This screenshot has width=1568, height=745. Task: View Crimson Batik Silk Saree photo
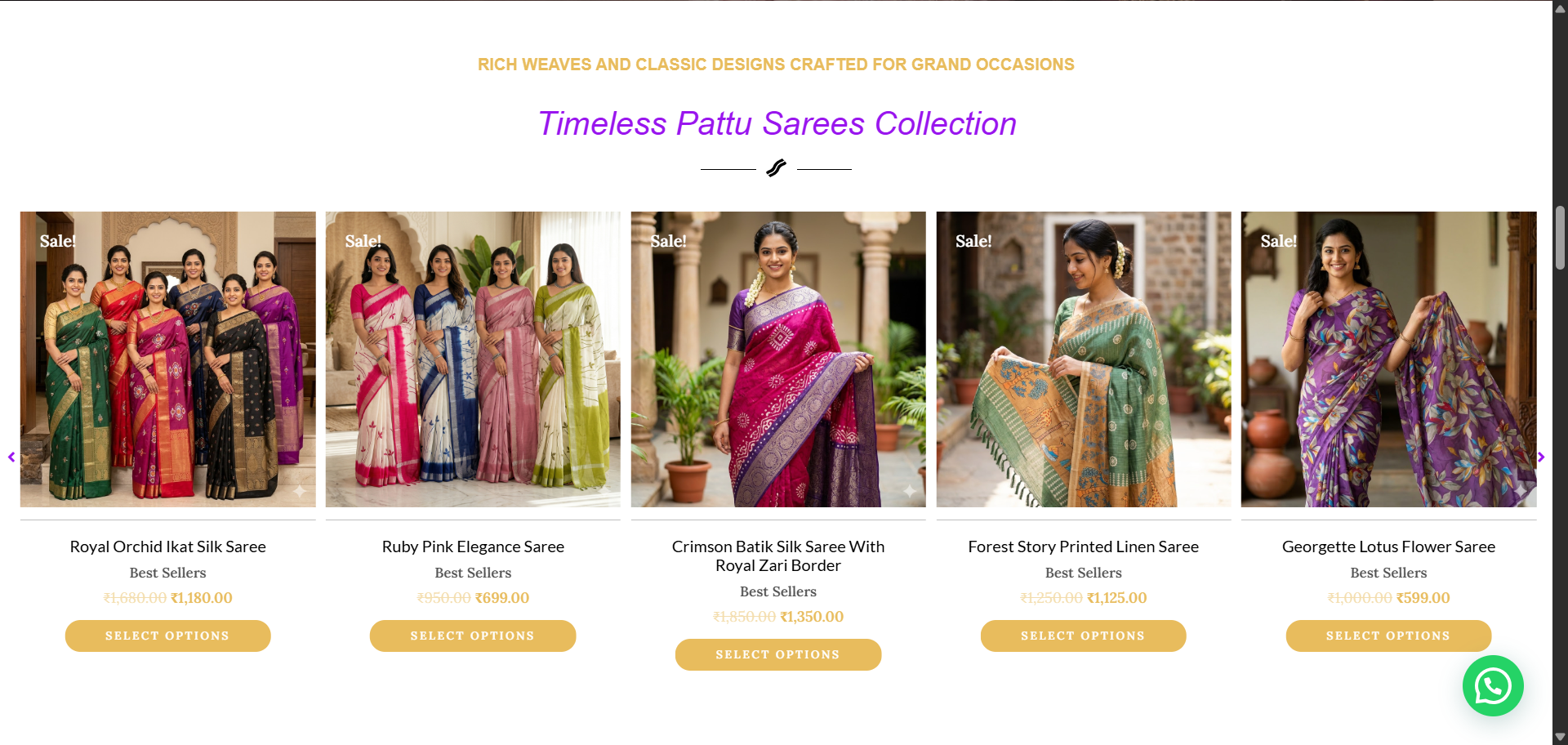778,359
